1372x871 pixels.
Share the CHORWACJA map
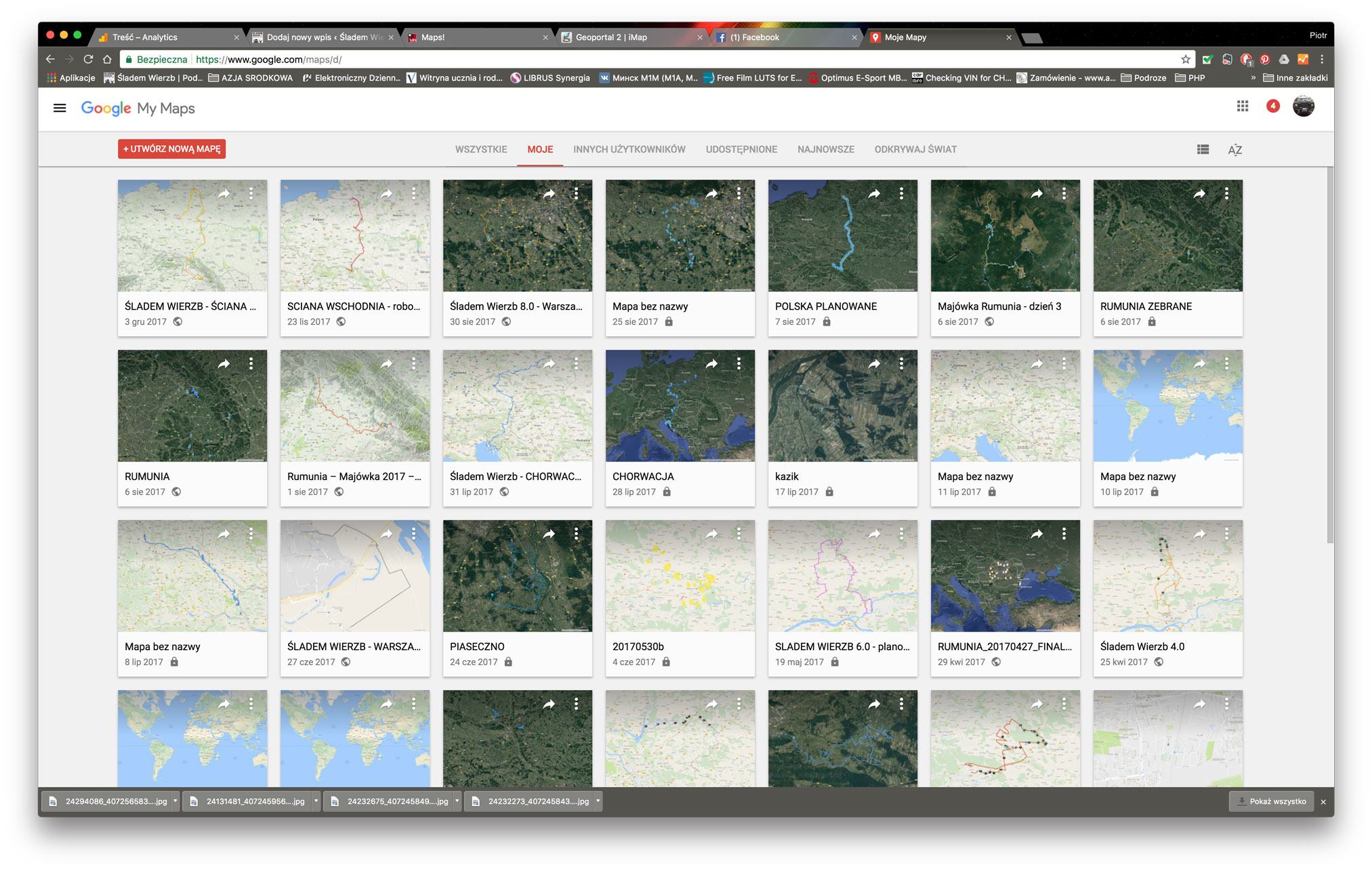coord(711,364)
